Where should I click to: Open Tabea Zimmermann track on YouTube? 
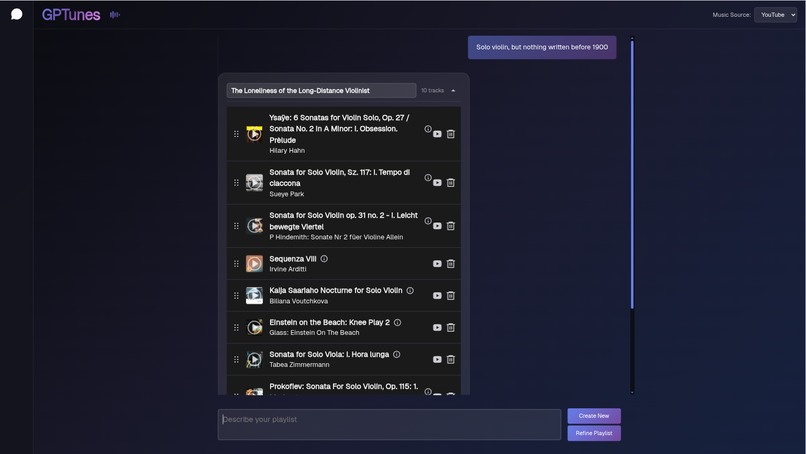(437, 359)
